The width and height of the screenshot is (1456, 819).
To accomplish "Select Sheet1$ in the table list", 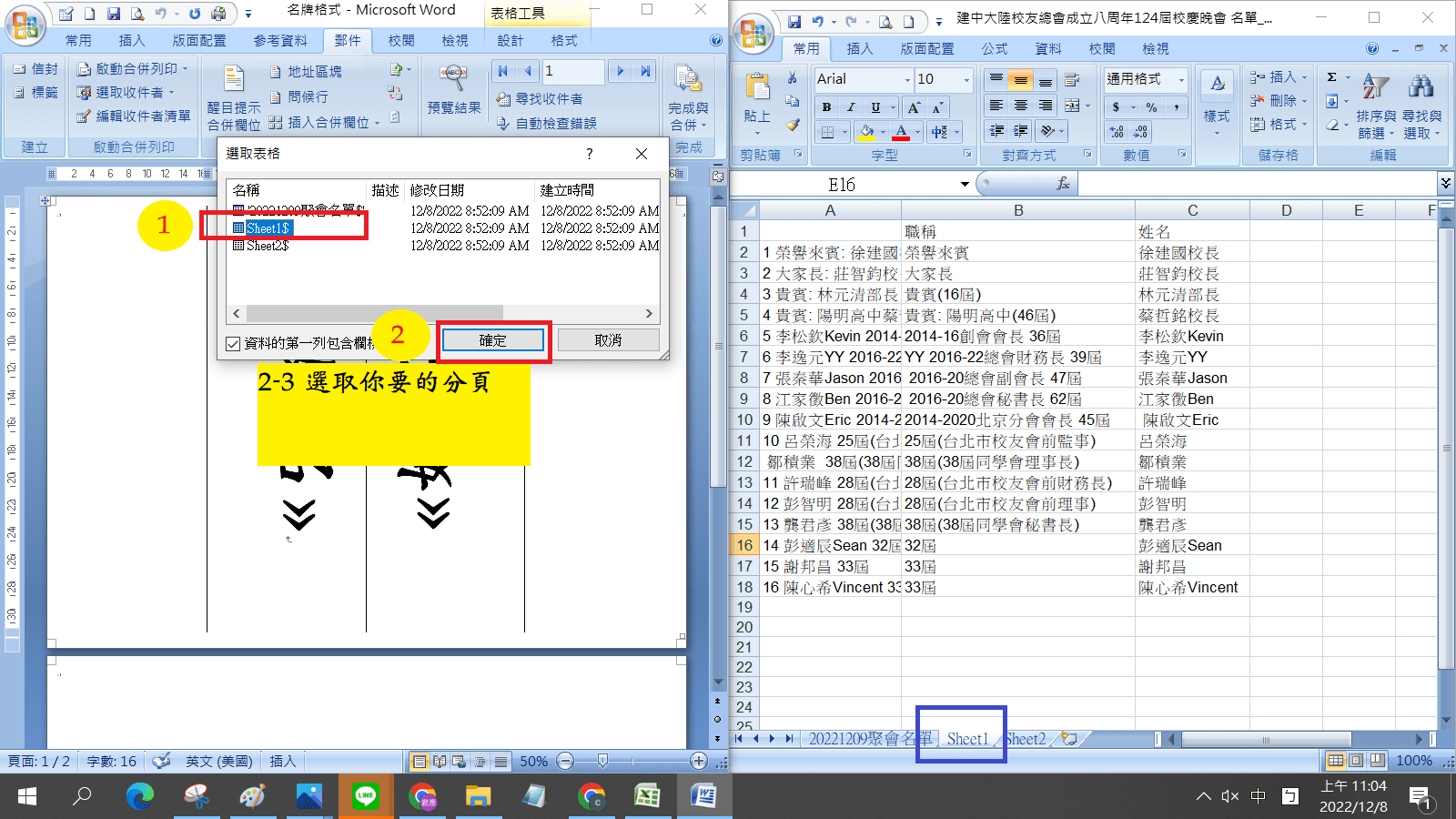I will point(268,228).
